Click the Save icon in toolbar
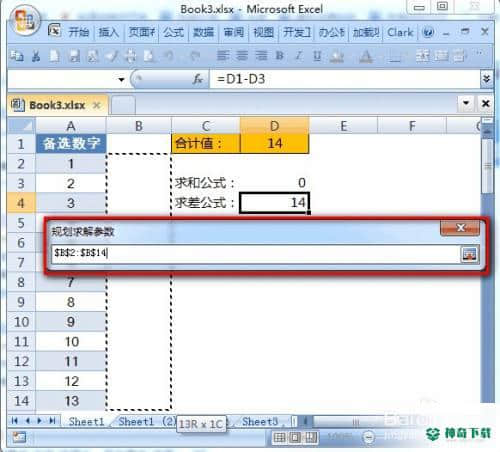500x452 pixels. tap(74, 56)
